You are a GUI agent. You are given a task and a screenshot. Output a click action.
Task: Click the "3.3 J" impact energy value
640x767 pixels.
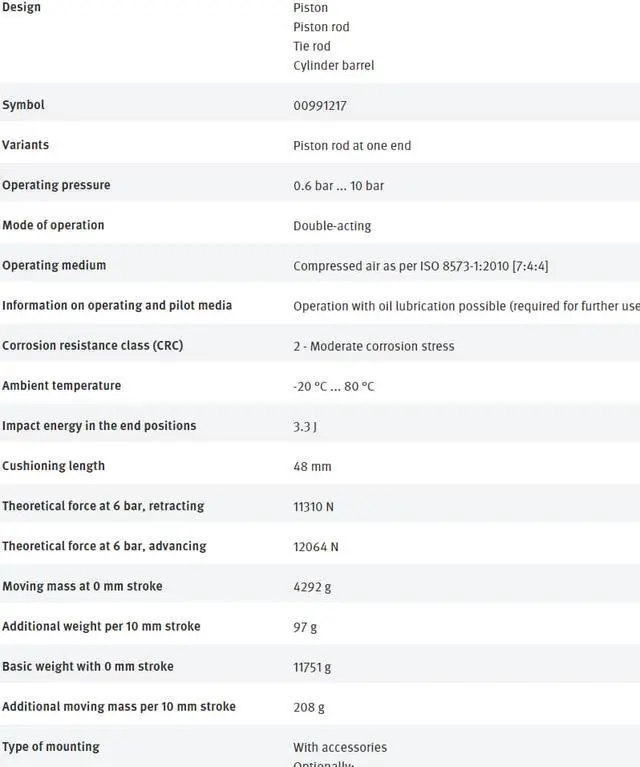[307, 426]
